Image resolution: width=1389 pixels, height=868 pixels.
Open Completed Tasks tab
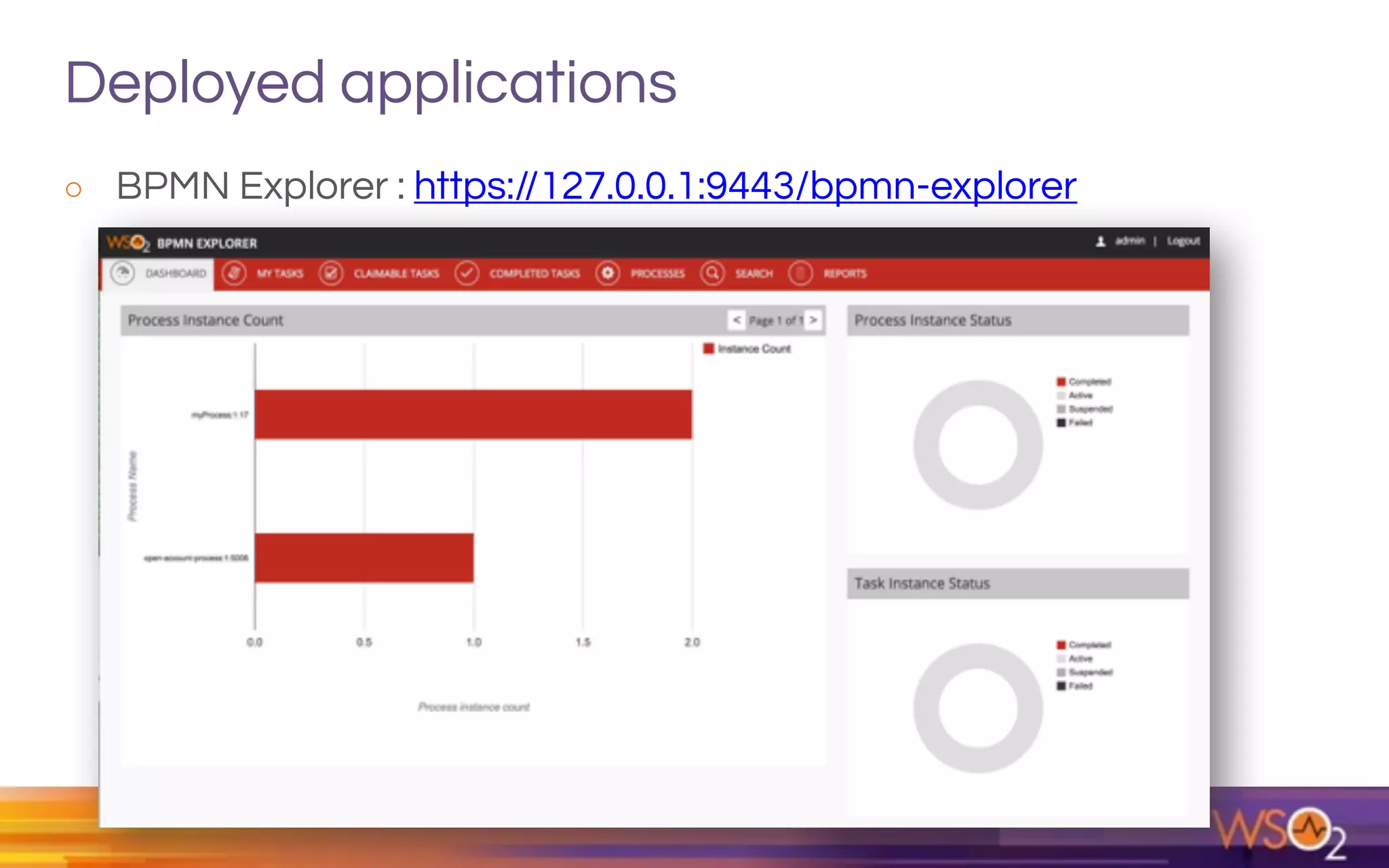click(534, 273)
